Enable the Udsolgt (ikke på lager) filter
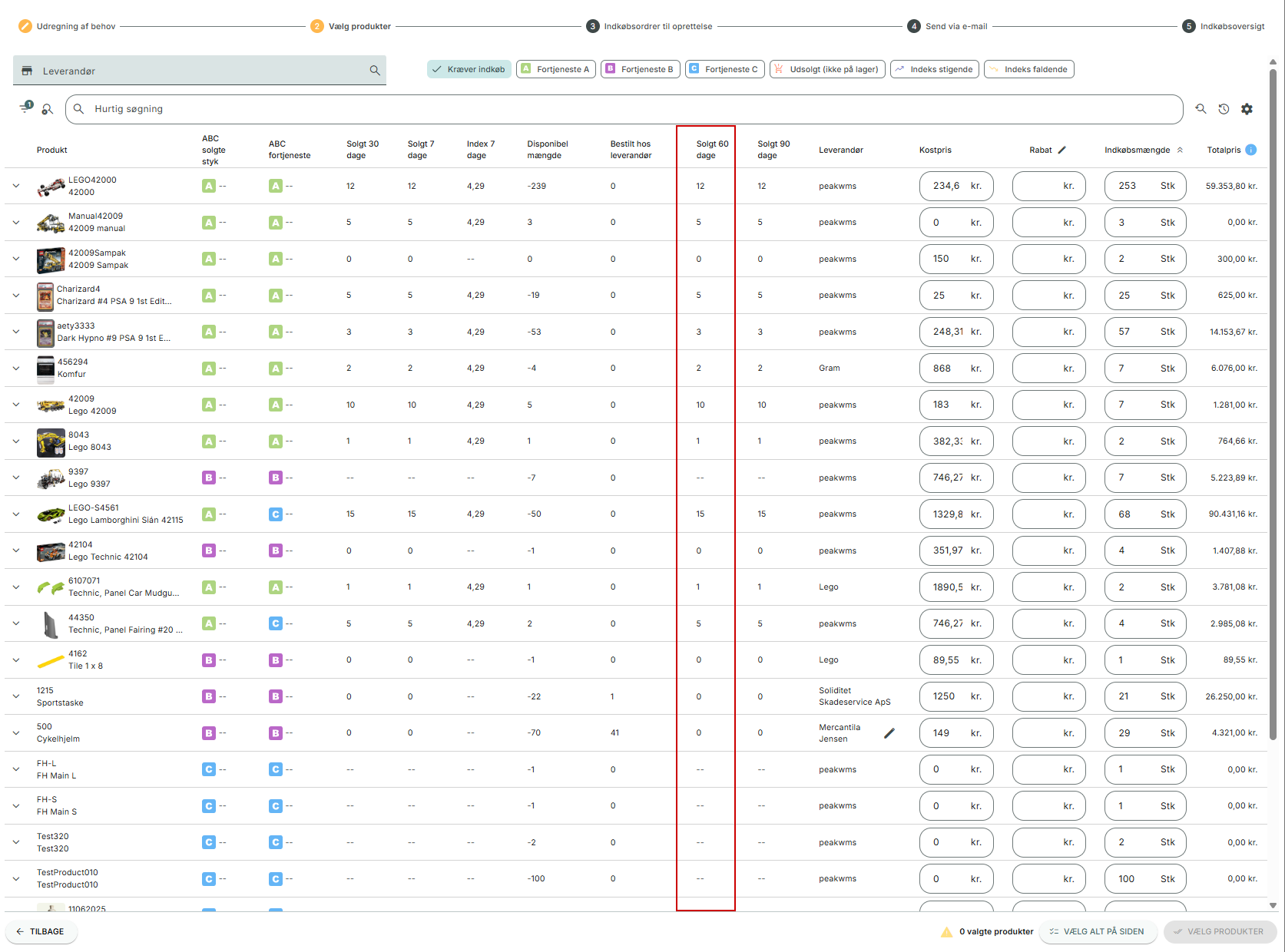The height and width of the screenshot is (952, 1285). [827, 69]
